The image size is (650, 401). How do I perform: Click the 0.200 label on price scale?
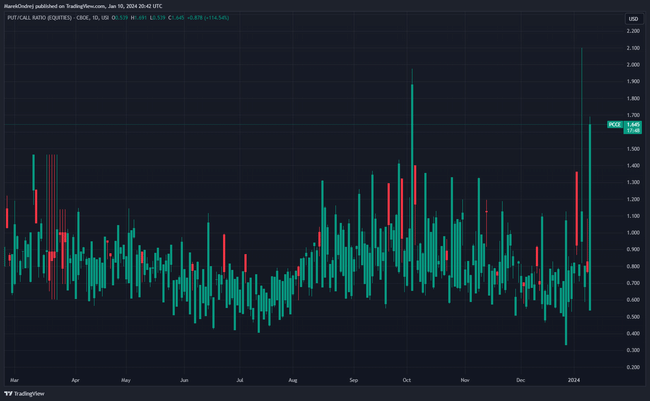pos(633,367)
